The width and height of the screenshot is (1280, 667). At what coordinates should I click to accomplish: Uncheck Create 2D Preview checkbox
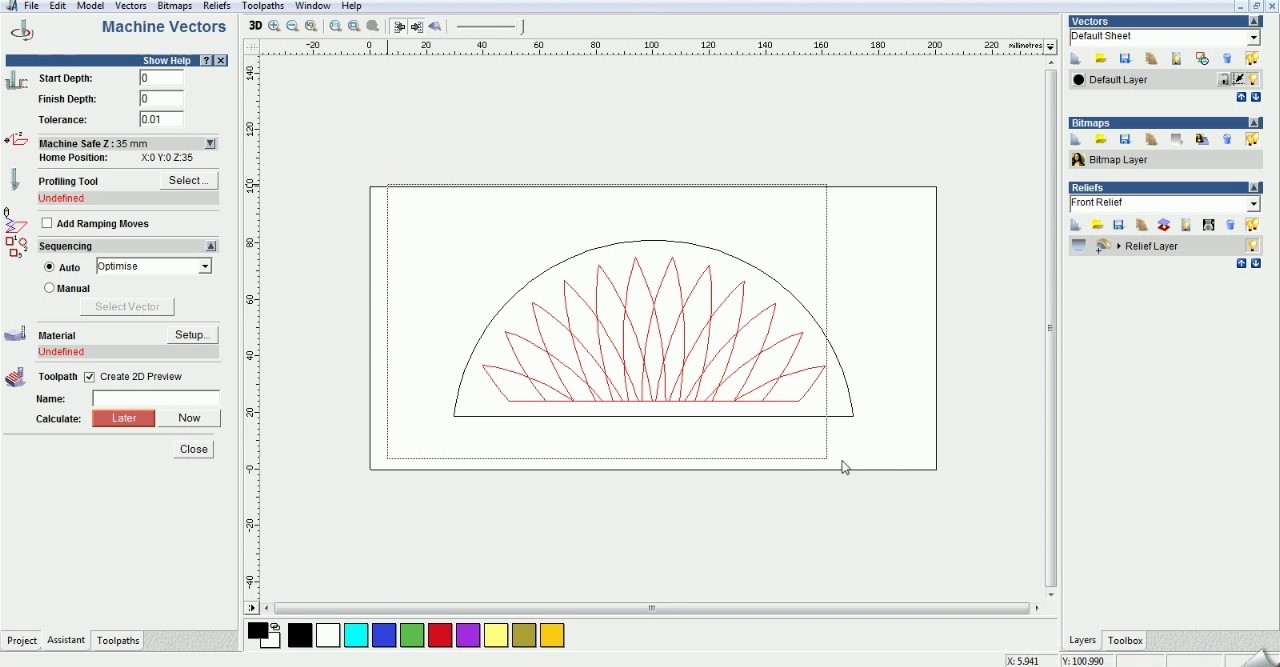click(89, 377)
